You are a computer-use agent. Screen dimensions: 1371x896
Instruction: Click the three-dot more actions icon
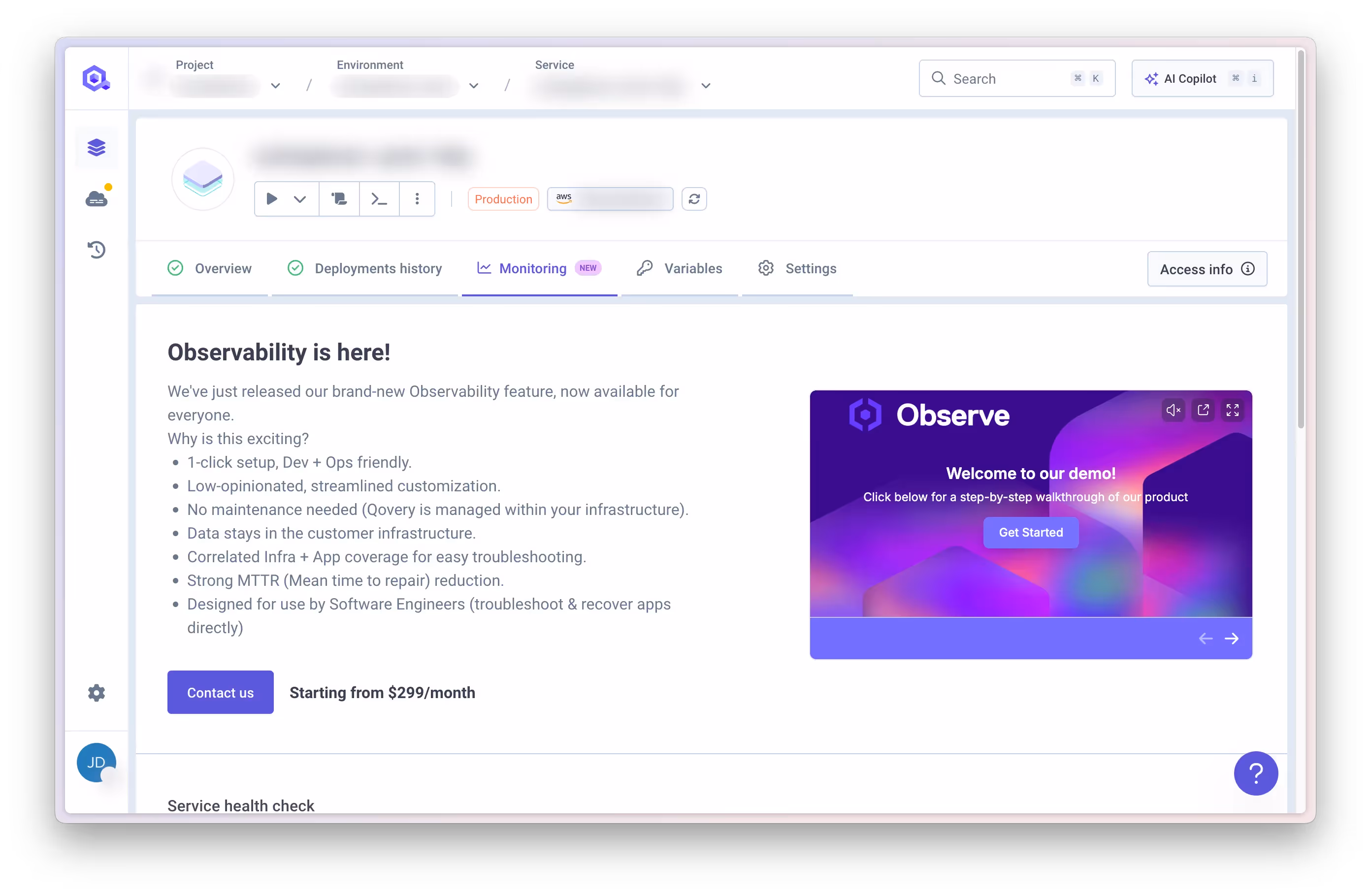tap(417, 199)
